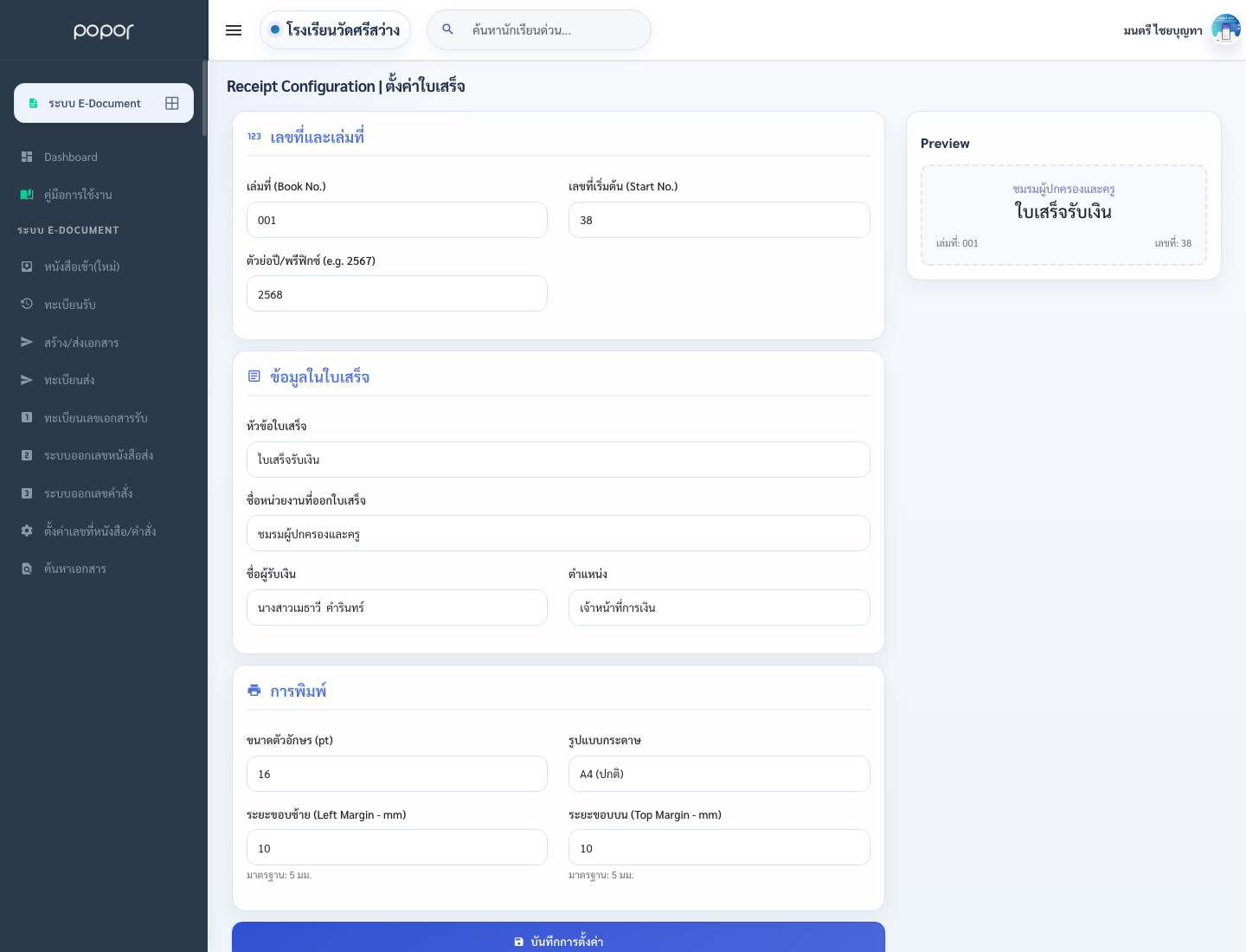
Task: Click the สร้าง/ส่งเอกสาร send icon
Action: click(27, 342)
